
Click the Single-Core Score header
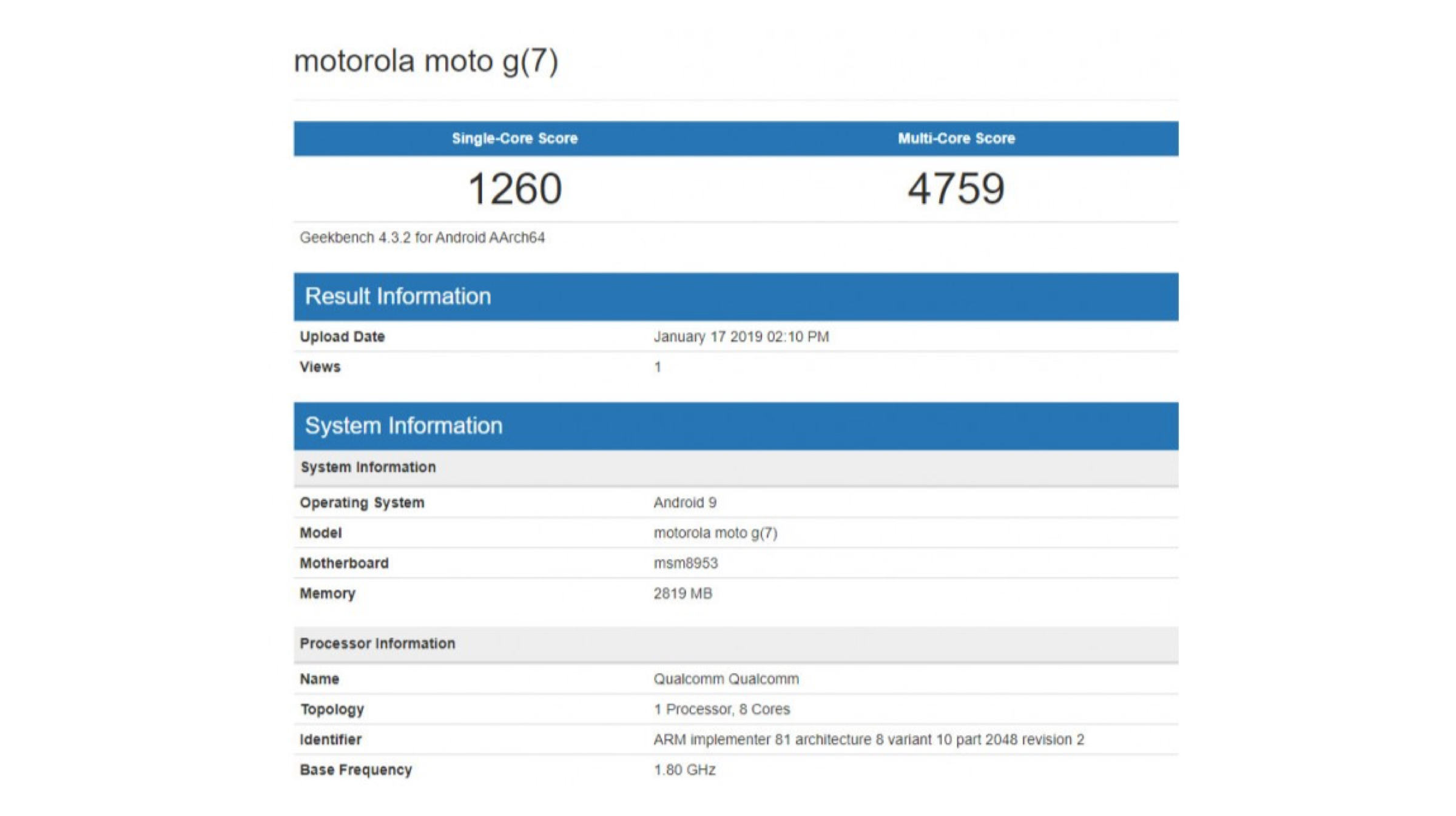tap(514, 138)
